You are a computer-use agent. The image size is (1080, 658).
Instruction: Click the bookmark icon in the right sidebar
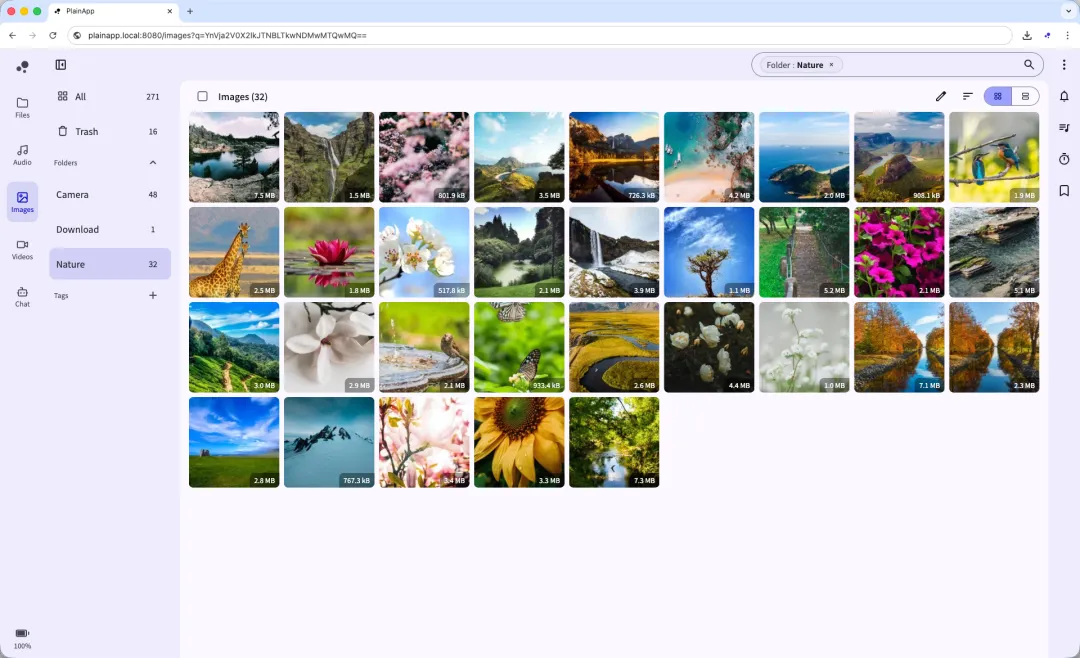coord(1063,190)
